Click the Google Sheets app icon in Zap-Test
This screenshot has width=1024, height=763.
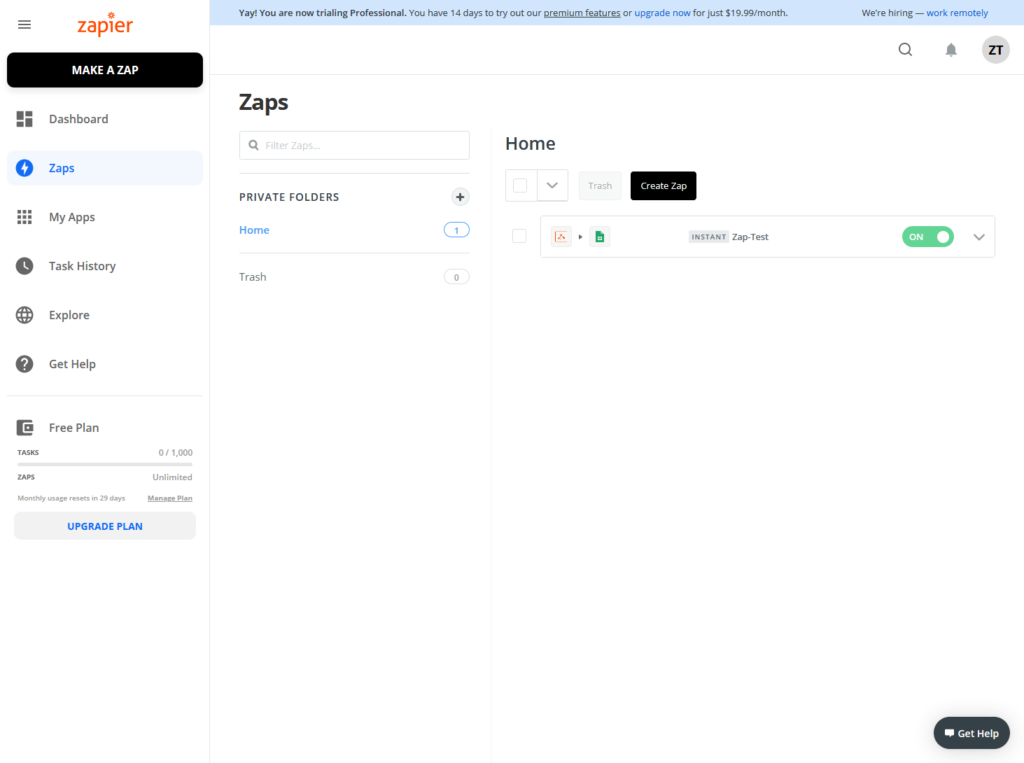pyautogui.click(x=600, y=236)
